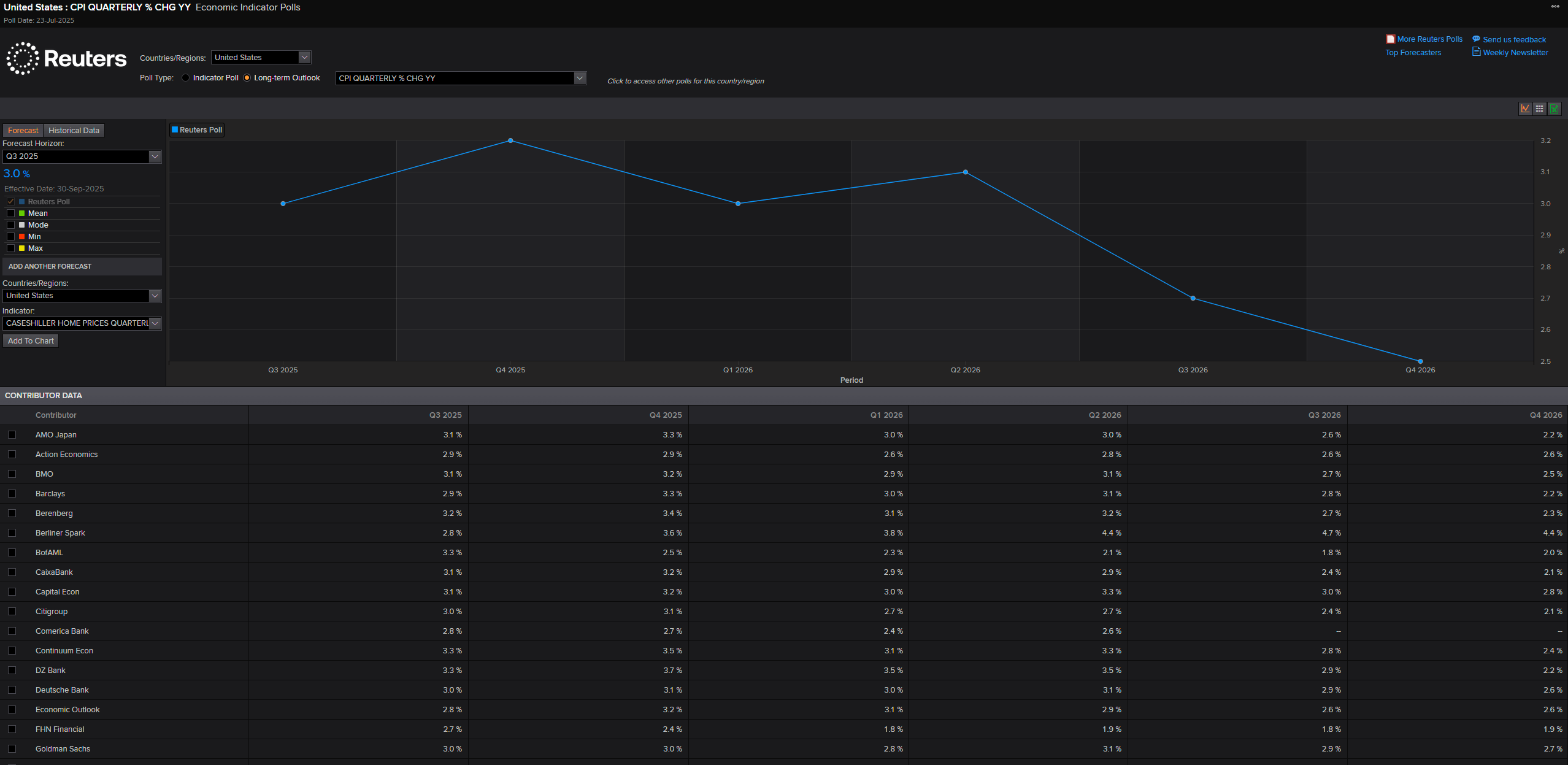Tick the Citigroup contributor checkbox
Viewport: 1568px width, 765px height.
pyautogui.click(x=12, y=612)
